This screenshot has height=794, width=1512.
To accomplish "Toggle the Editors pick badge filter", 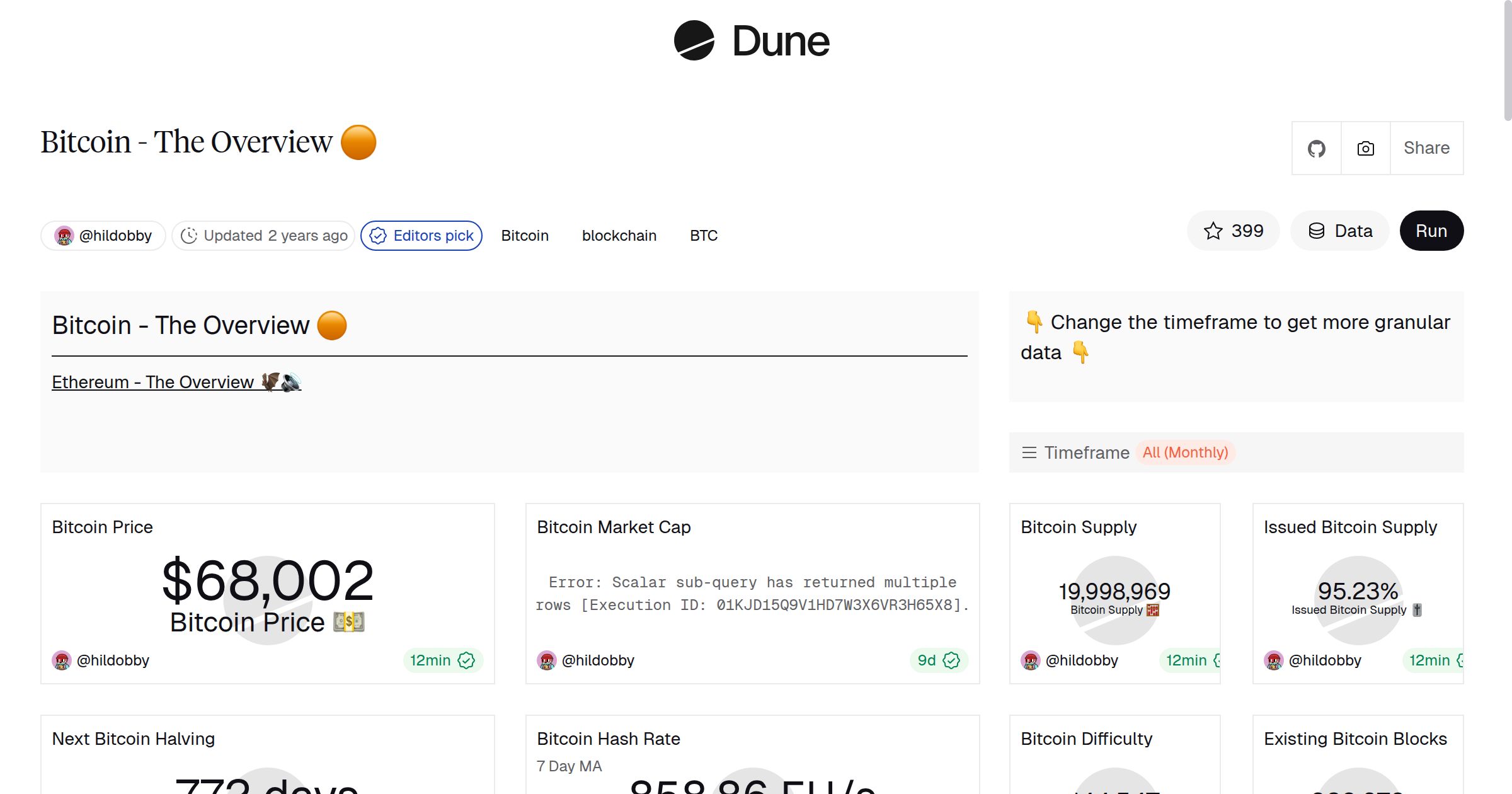I will [421, 235].
